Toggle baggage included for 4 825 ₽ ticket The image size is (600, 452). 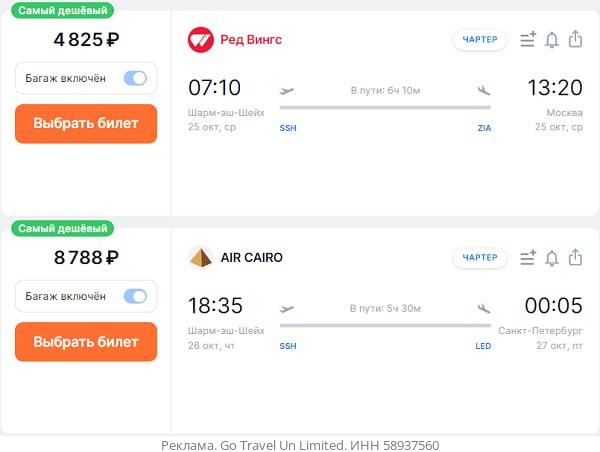point(135,78)
